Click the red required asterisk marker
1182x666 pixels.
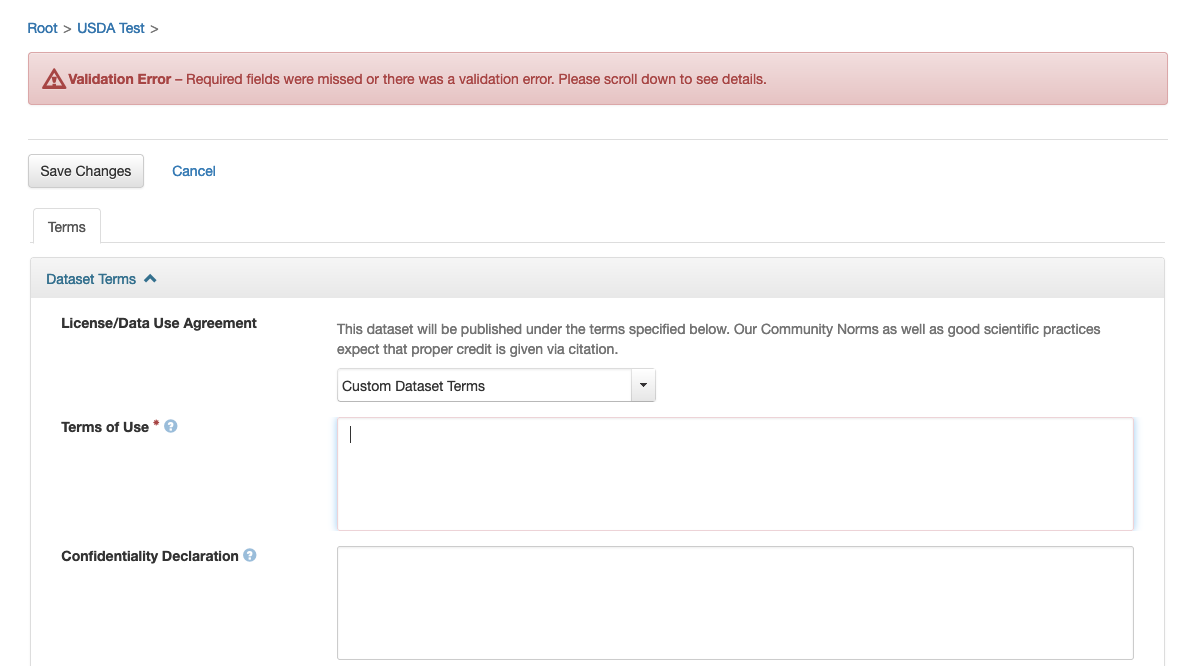156,425
